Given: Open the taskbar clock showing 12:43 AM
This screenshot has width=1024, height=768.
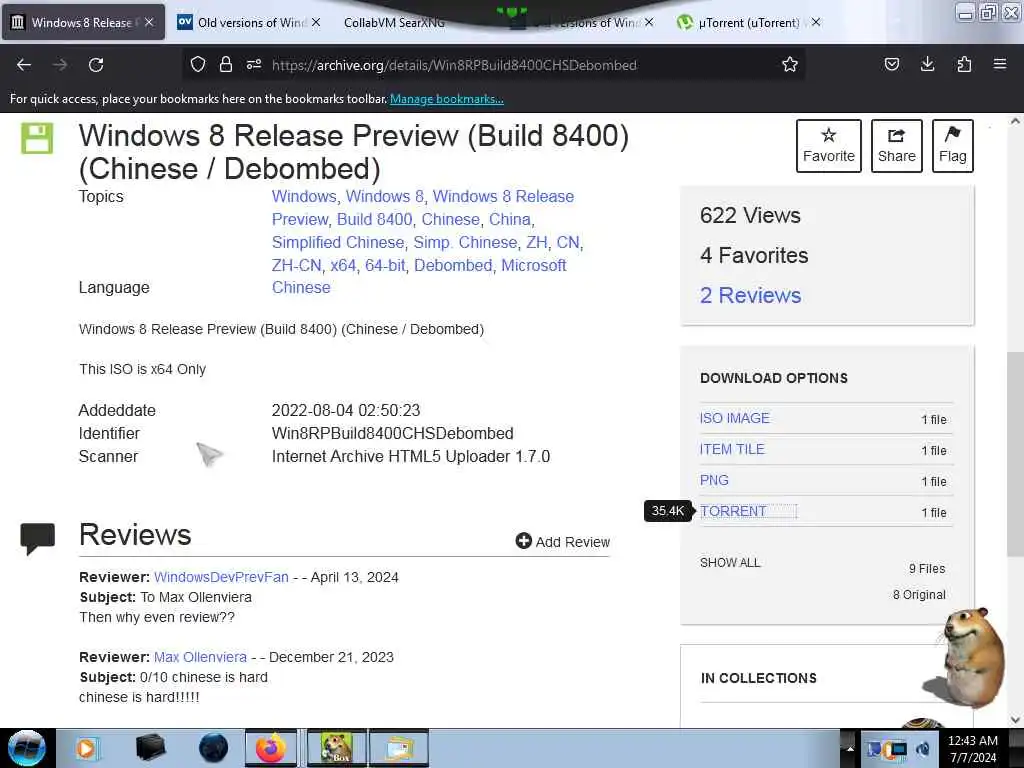Looking at the screenshot, I should 973,748.
